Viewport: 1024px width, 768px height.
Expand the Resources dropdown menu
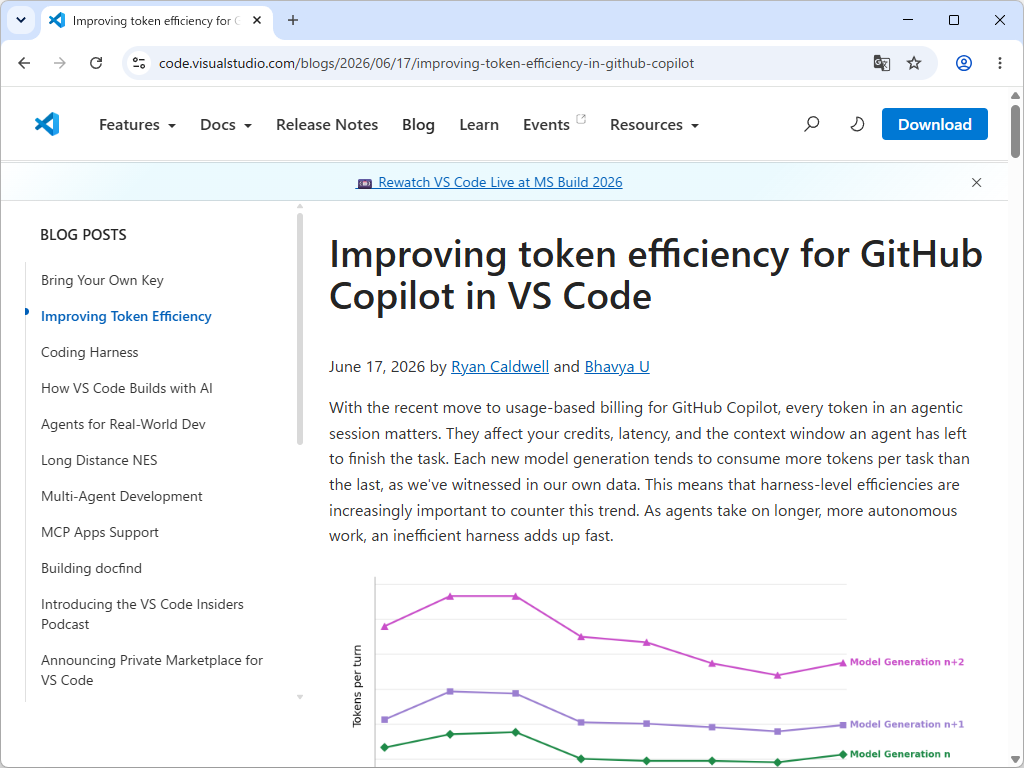pyautogui.click(x=654, y=125)
